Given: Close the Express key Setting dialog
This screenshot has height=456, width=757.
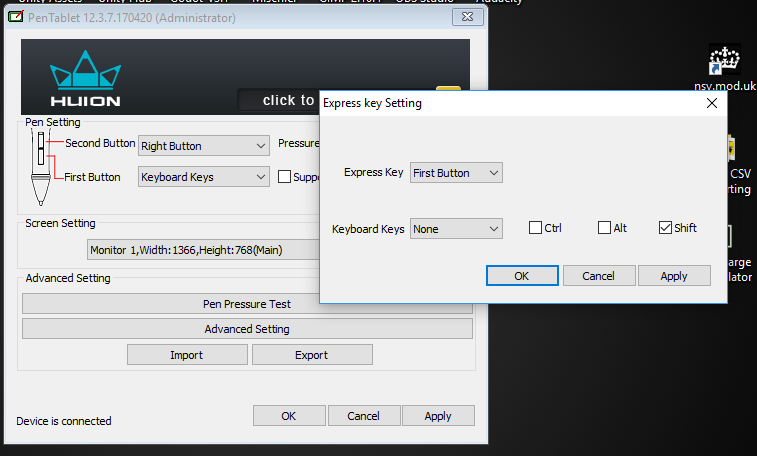Looking at the screenshot, I should click(x=712, y=103).
